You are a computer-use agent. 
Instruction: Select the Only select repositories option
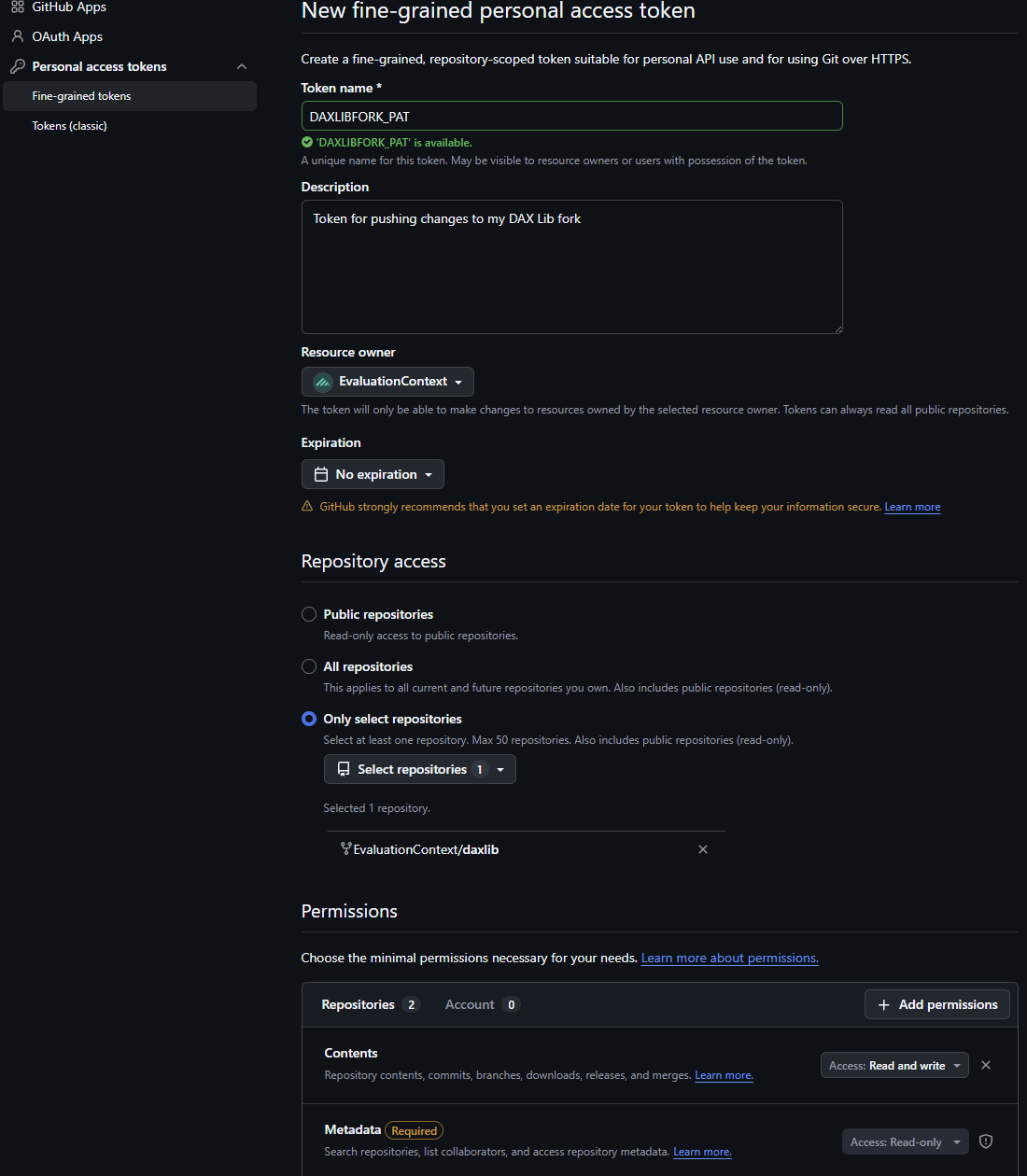309,719
